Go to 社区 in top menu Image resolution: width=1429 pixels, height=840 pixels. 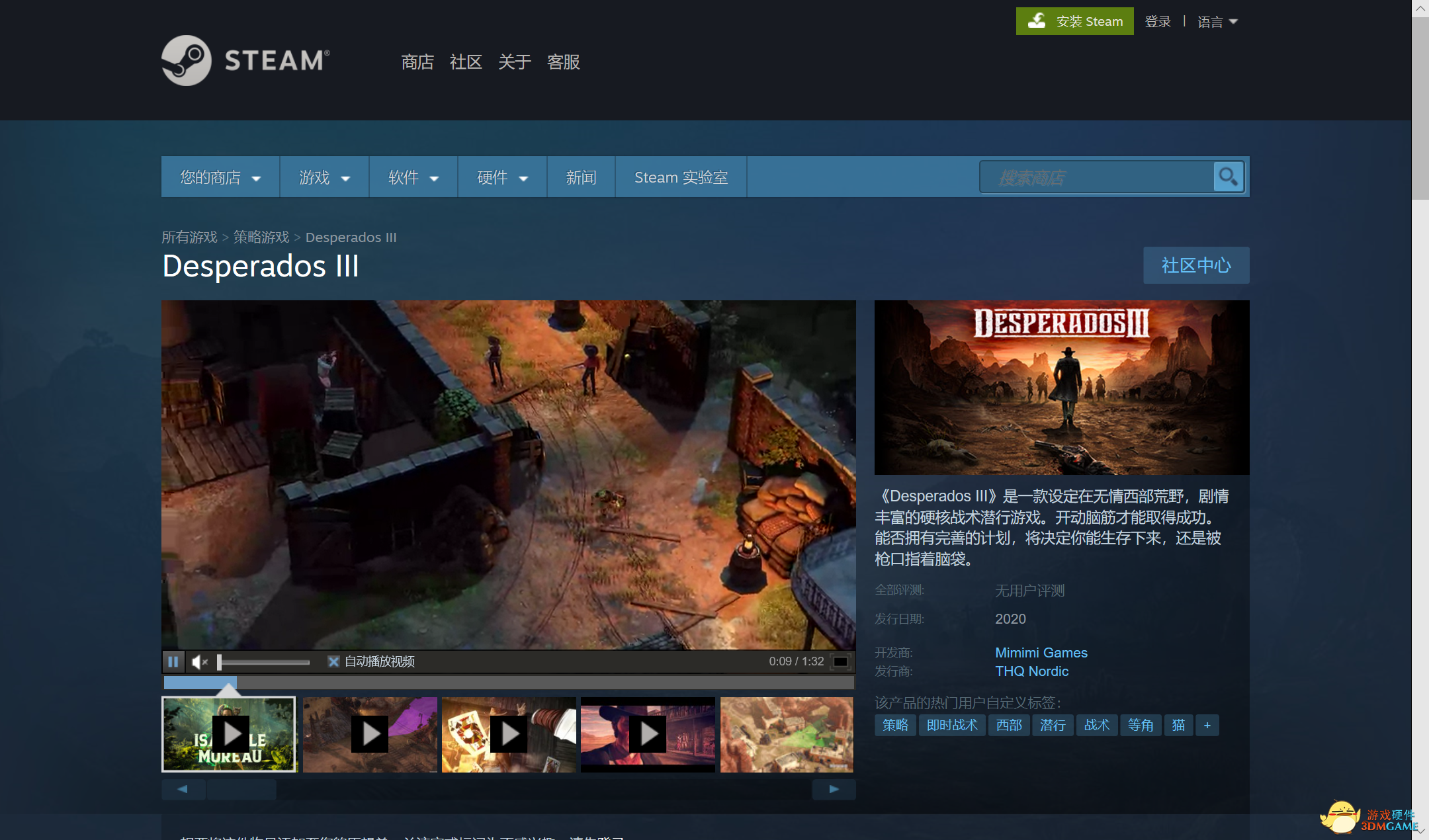coord(466,62)
